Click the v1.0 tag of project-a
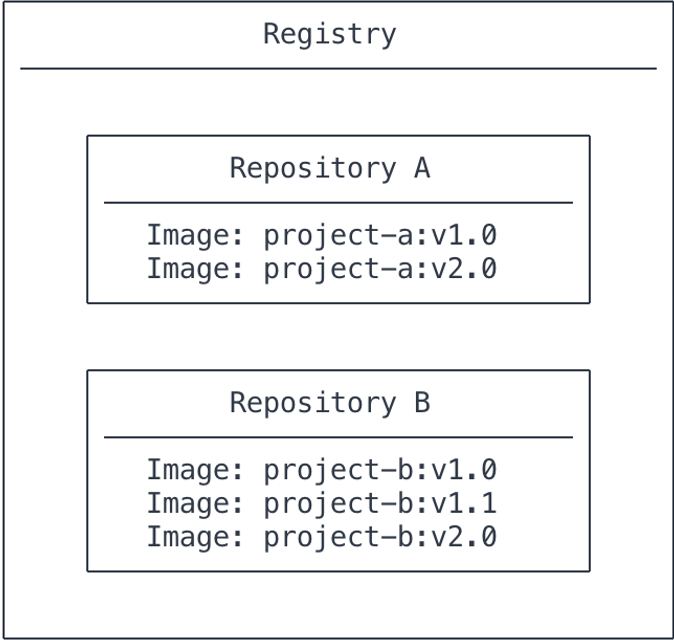The image size is (674, 640). pyautogui.click(x=464, y=236)
